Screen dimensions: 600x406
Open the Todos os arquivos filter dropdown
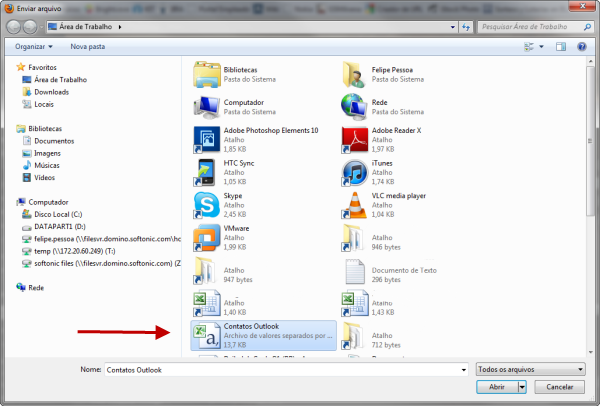click(530, 369)
